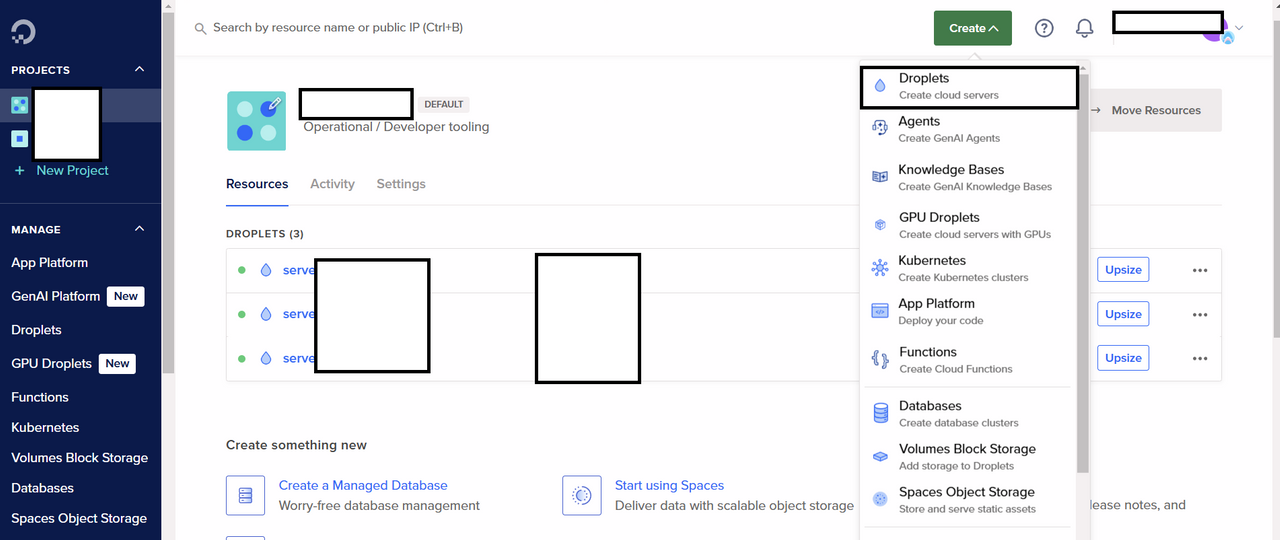Close the Create dropdown button
The image size is (1280, 540).
click(x=973, y=28)
